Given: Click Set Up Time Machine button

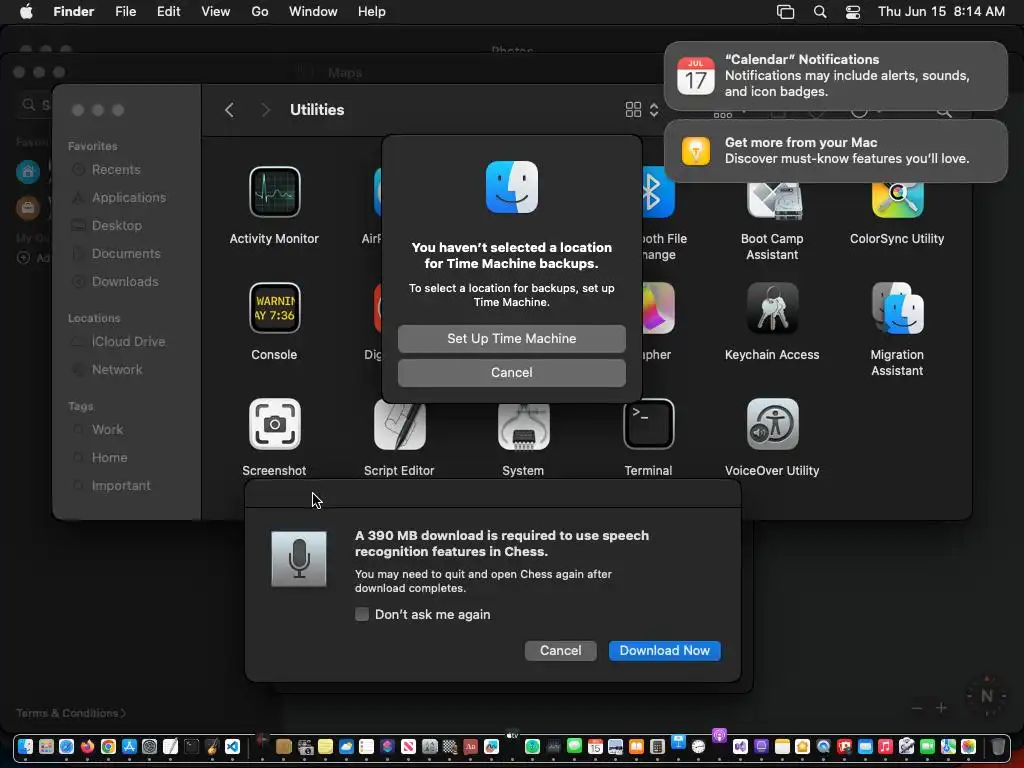Looking at the screenshot, I should click(x=511, y=338).
